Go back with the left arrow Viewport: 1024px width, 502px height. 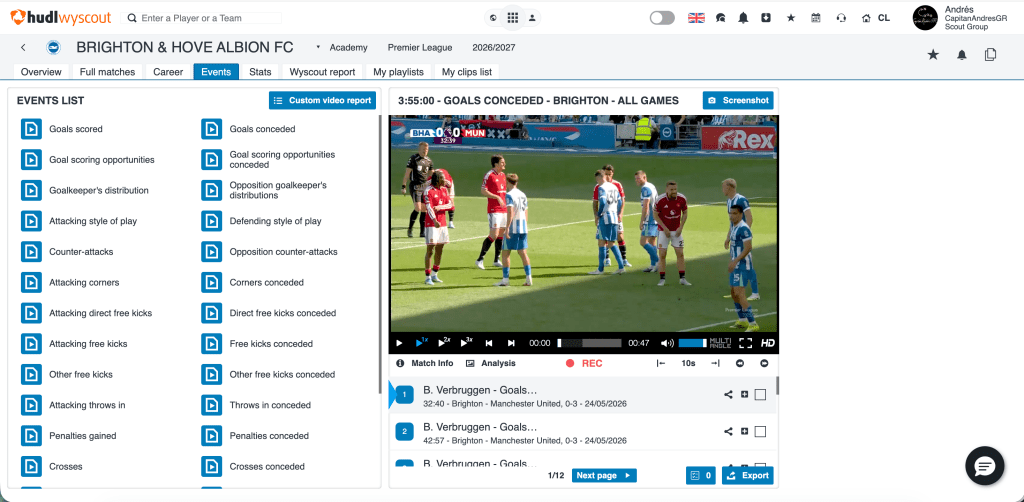(24, 47)
